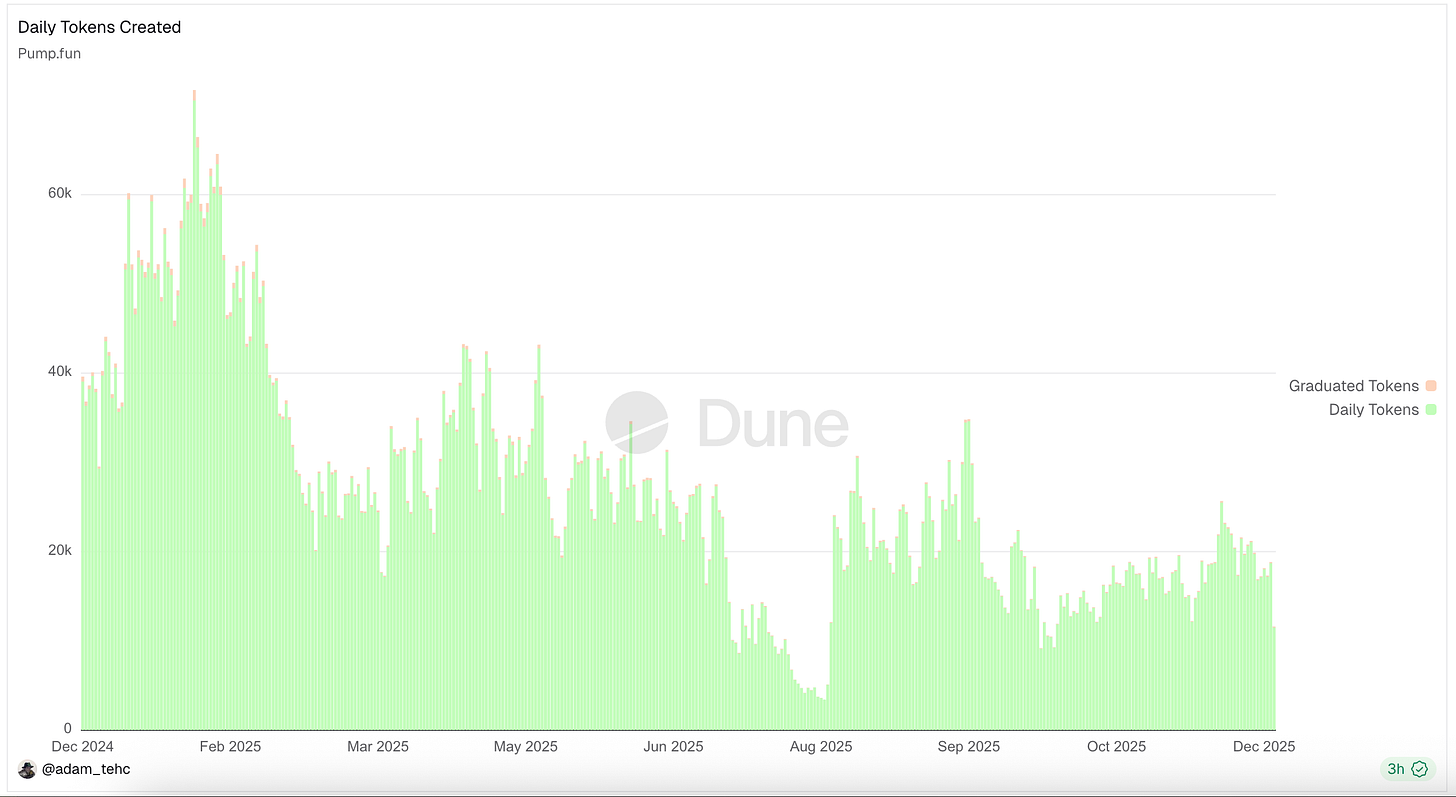Click the last bar at Dec 2025
This screenshot has height=797, width=1456.
(1274, 678)
